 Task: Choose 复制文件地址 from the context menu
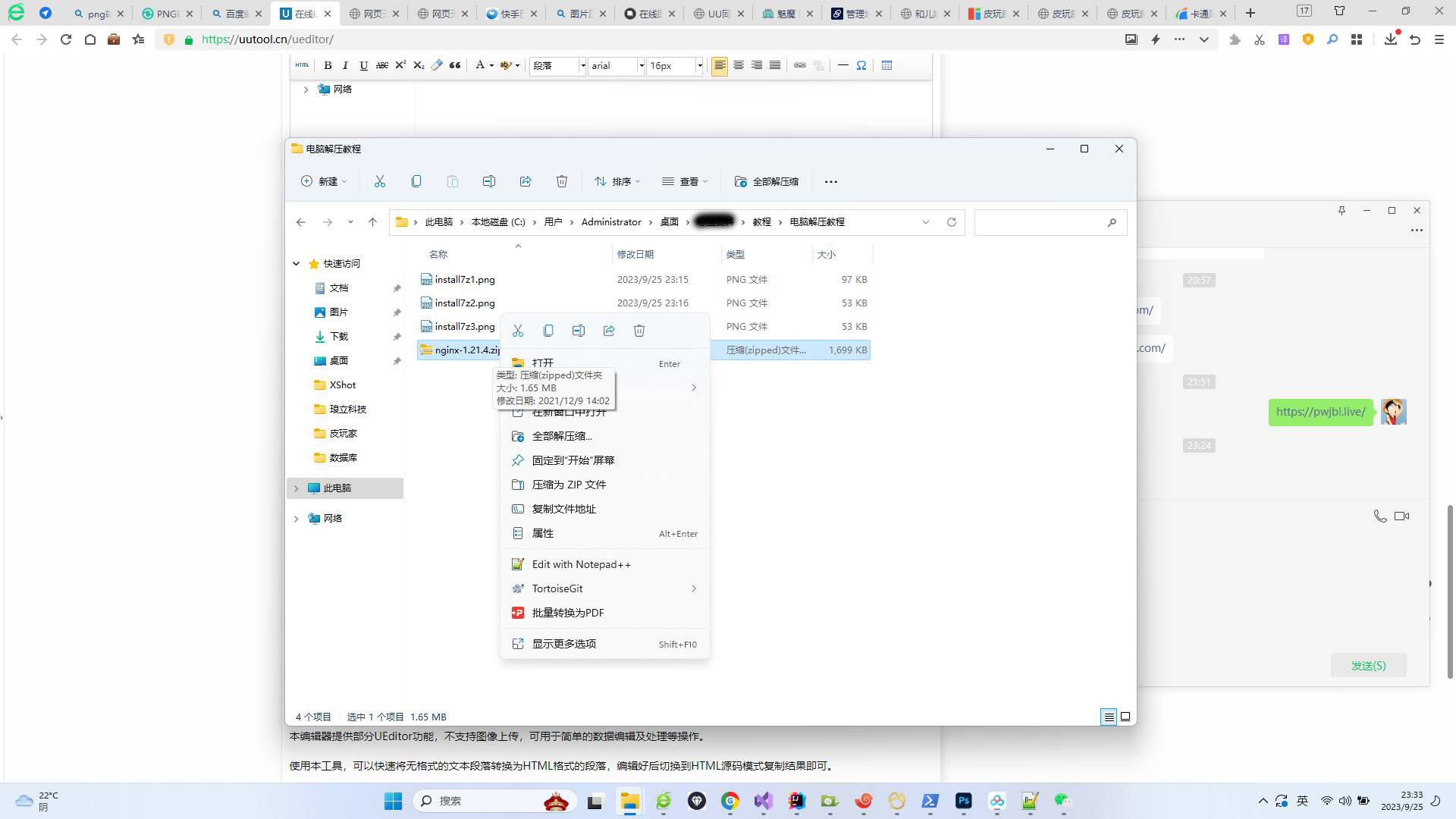[x=605, y=509]
